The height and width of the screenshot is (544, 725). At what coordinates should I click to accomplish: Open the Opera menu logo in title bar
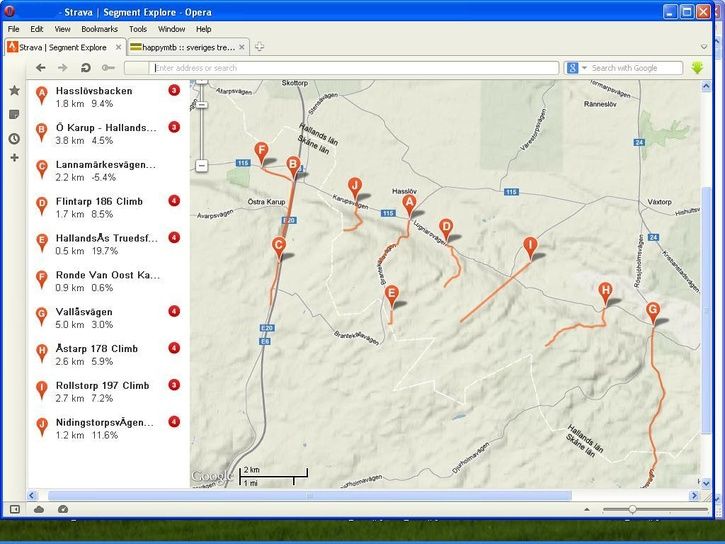(x=9, y=12)
